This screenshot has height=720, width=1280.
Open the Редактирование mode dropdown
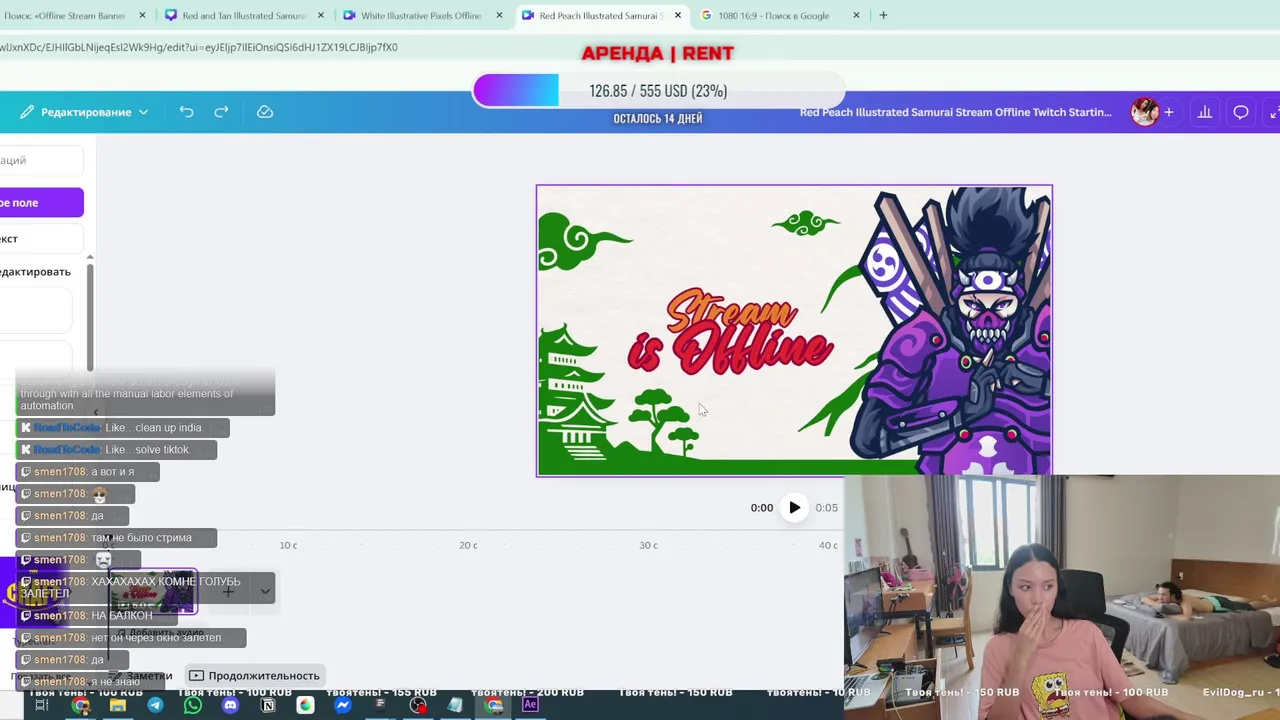click(x=85, y=112)
